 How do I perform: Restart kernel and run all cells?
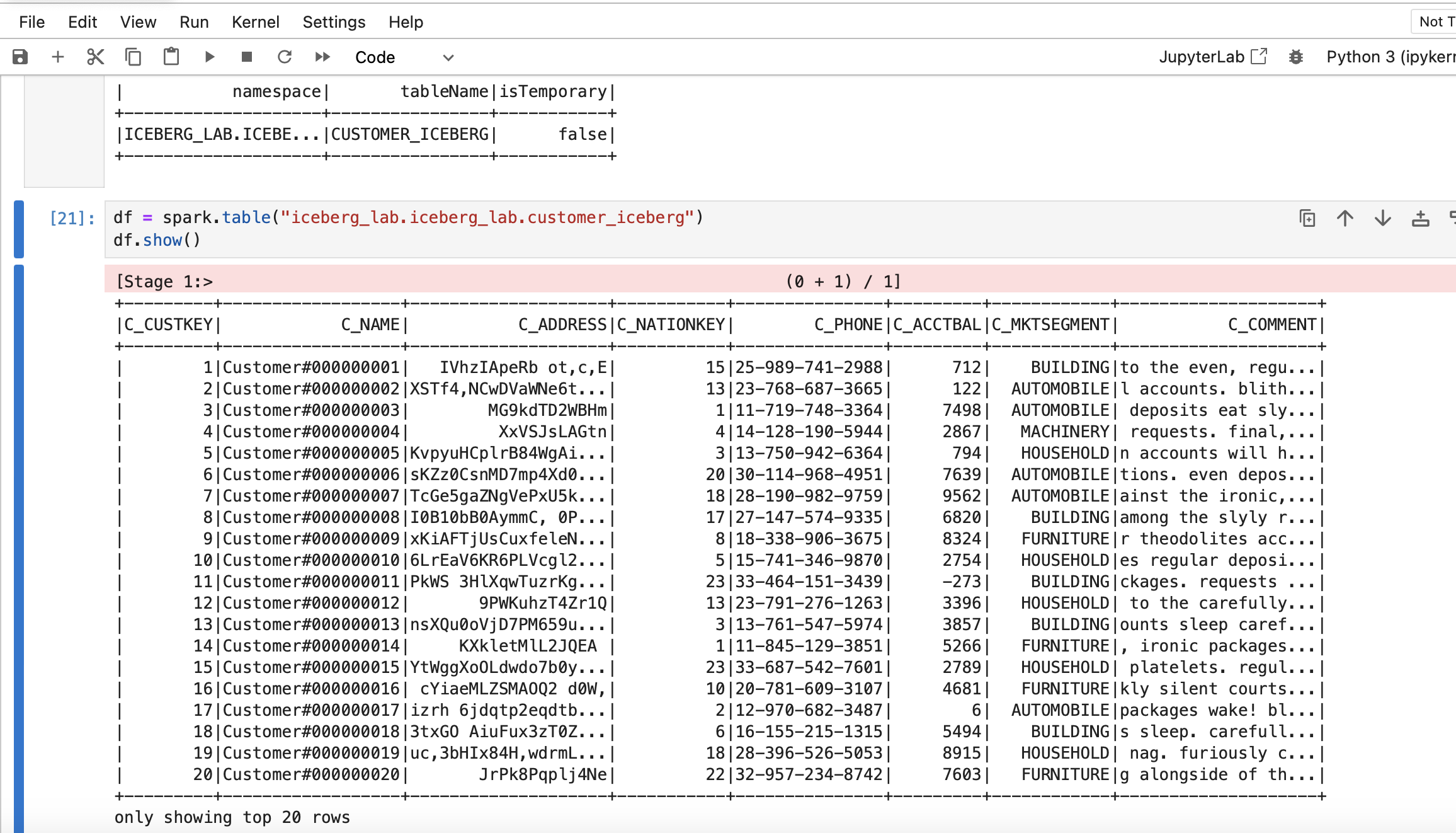click(x=322, y=57)
